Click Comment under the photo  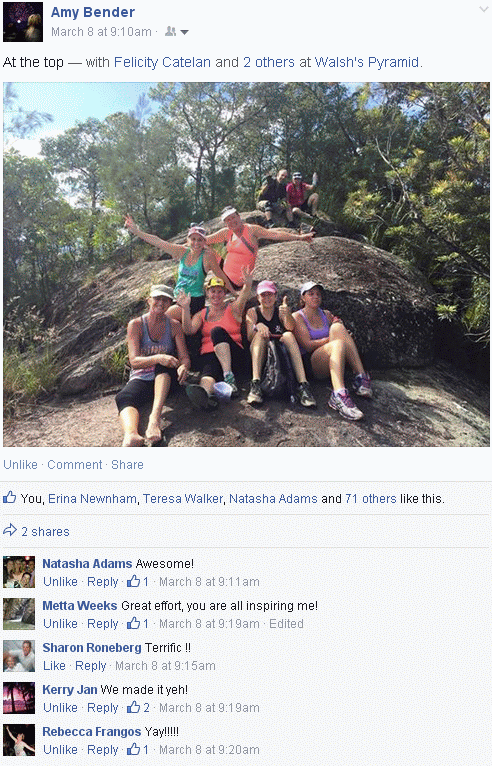75,465
